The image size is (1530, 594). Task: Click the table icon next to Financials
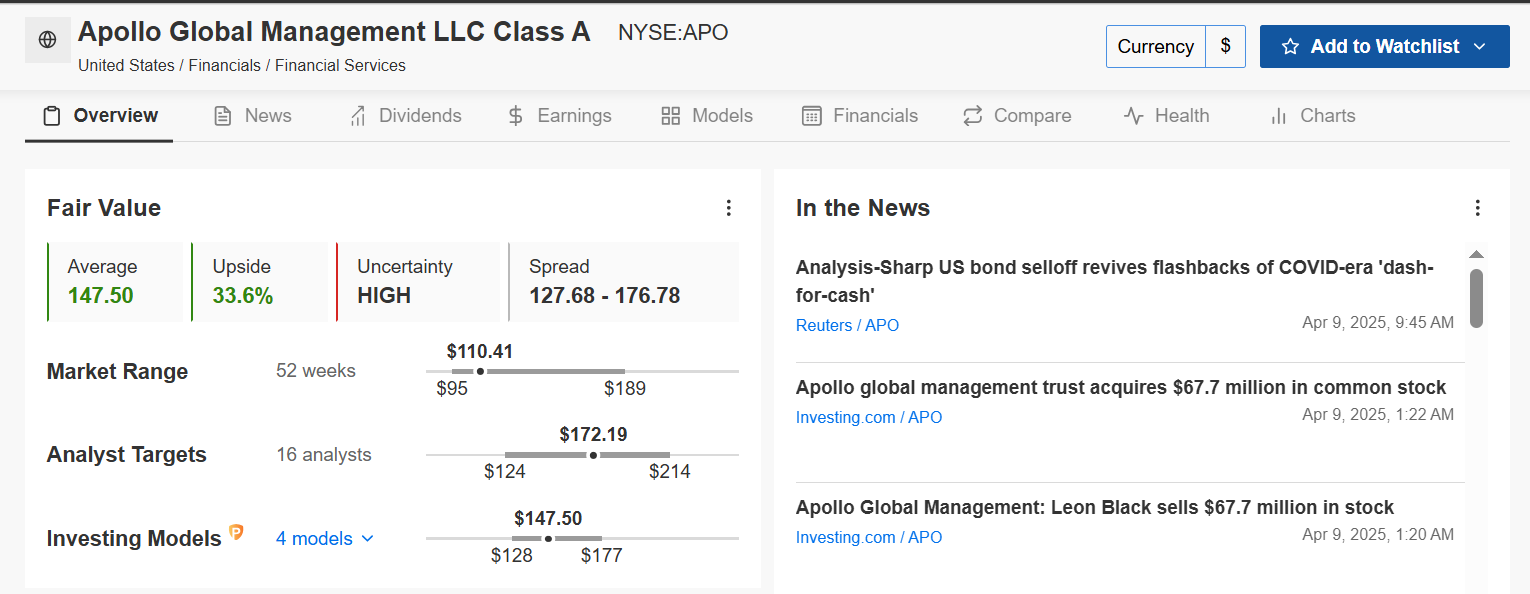(x=812, y=116)
